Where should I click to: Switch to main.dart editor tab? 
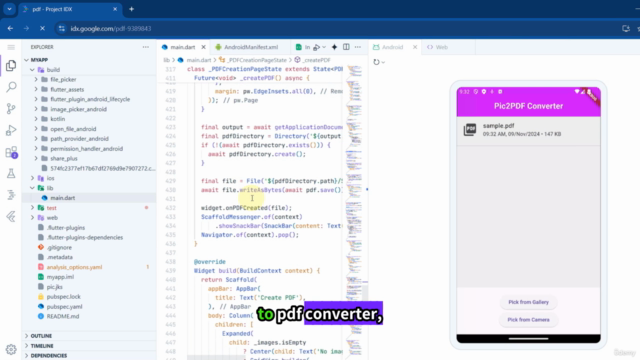pos(182,47)
